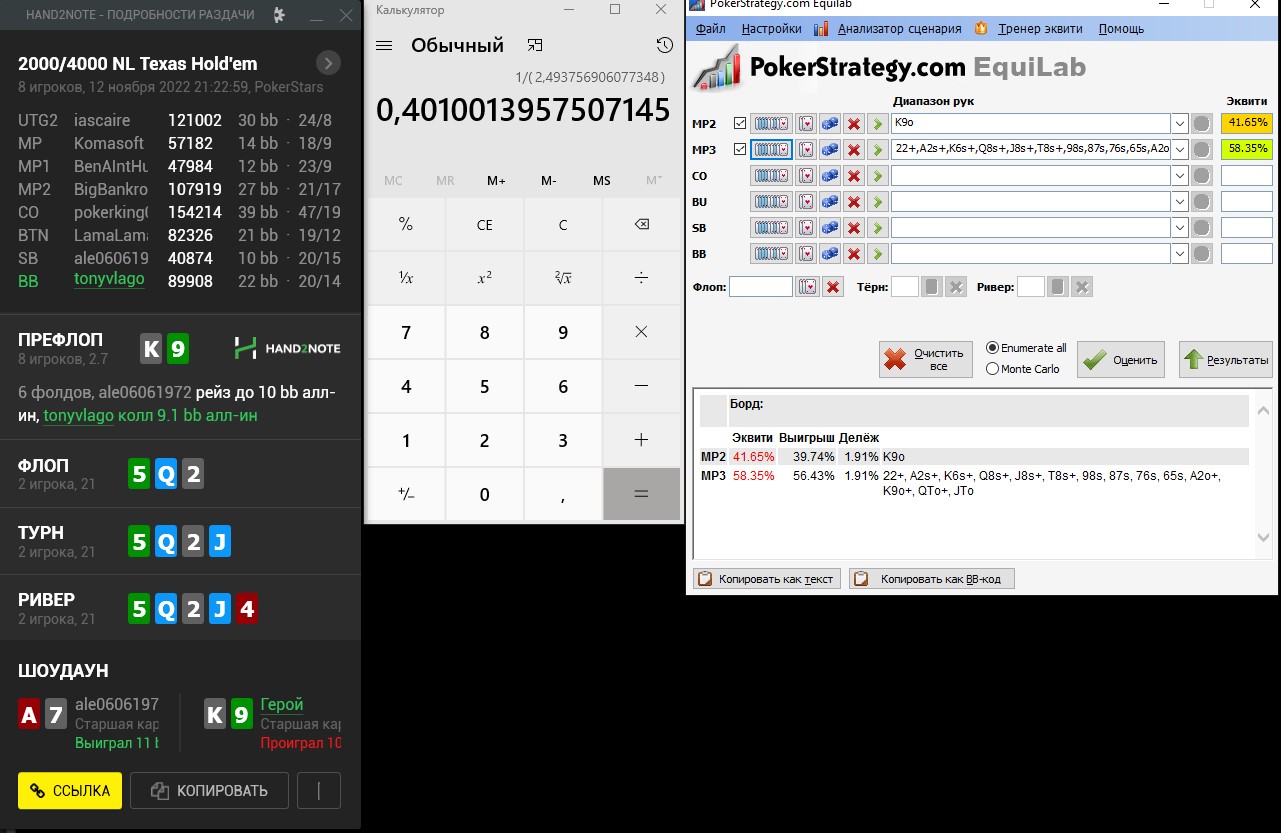The image size is (1281, 833).
Task: Click Calculator digit 7 key
Action: pos(406,332)
